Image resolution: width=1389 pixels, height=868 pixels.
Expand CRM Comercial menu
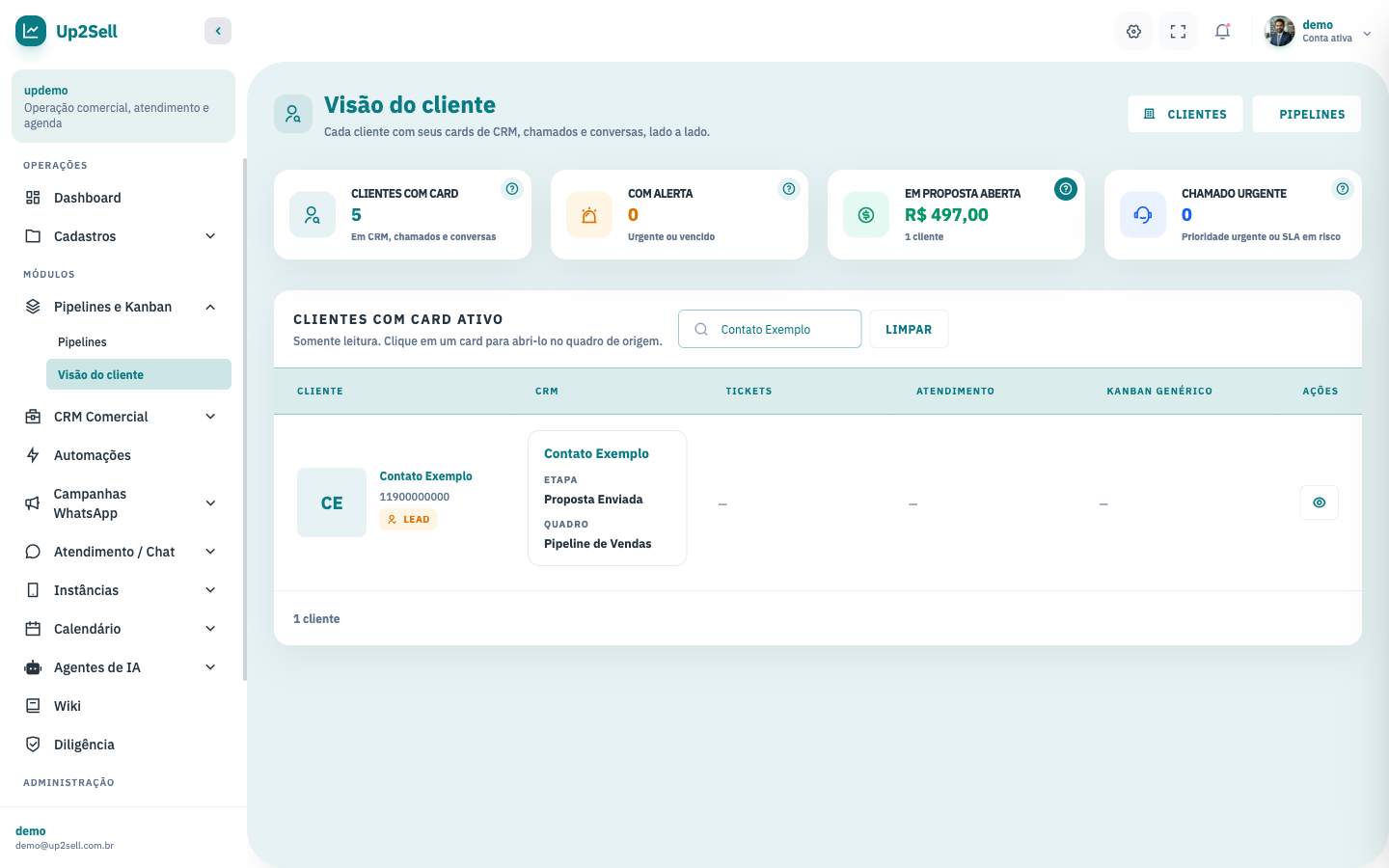tap(123, 417)
